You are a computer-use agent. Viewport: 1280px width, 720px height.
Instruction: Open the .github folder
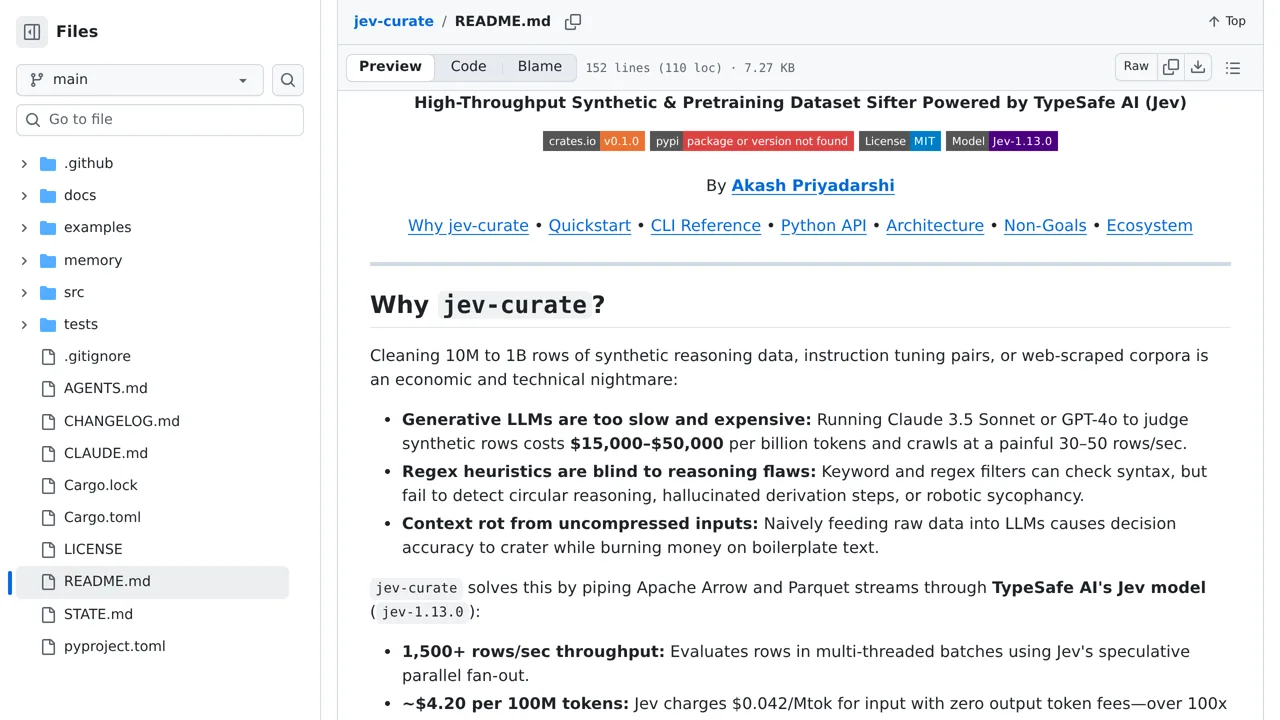point(88,164)
